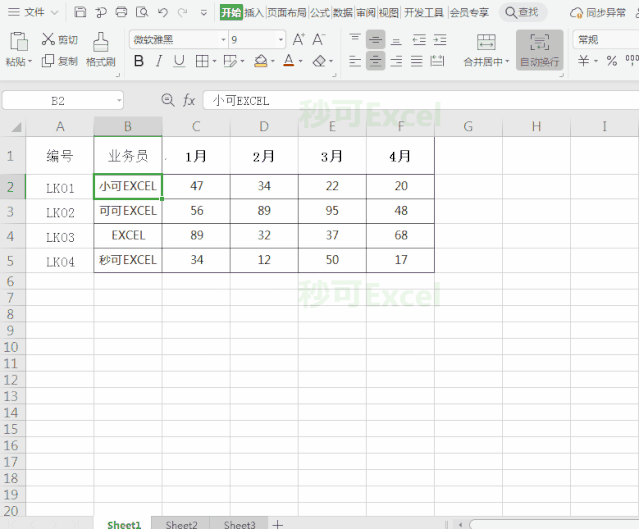The image size is (639, 529).
Task: Add a new sheet with plus button
Action: (x=278, y=524)
